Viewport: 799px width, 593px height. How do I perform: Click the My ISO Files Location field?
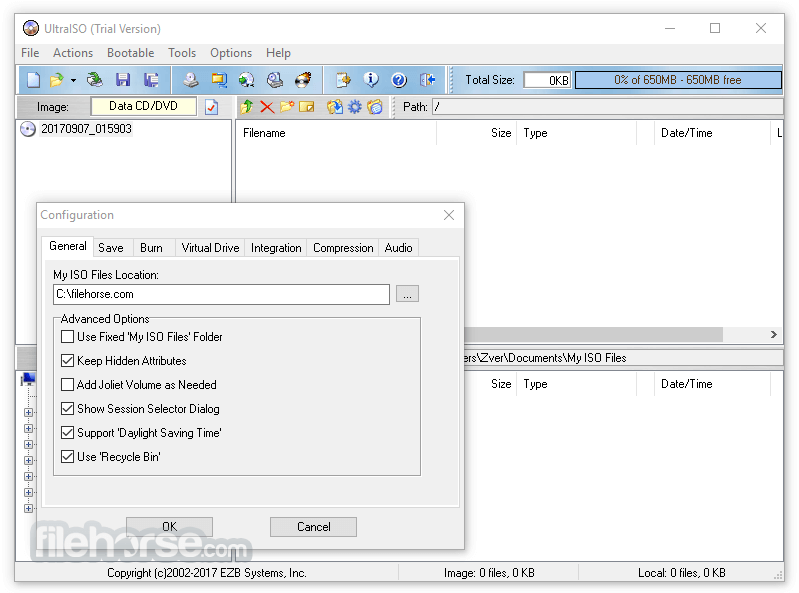[x=221, y=294]
